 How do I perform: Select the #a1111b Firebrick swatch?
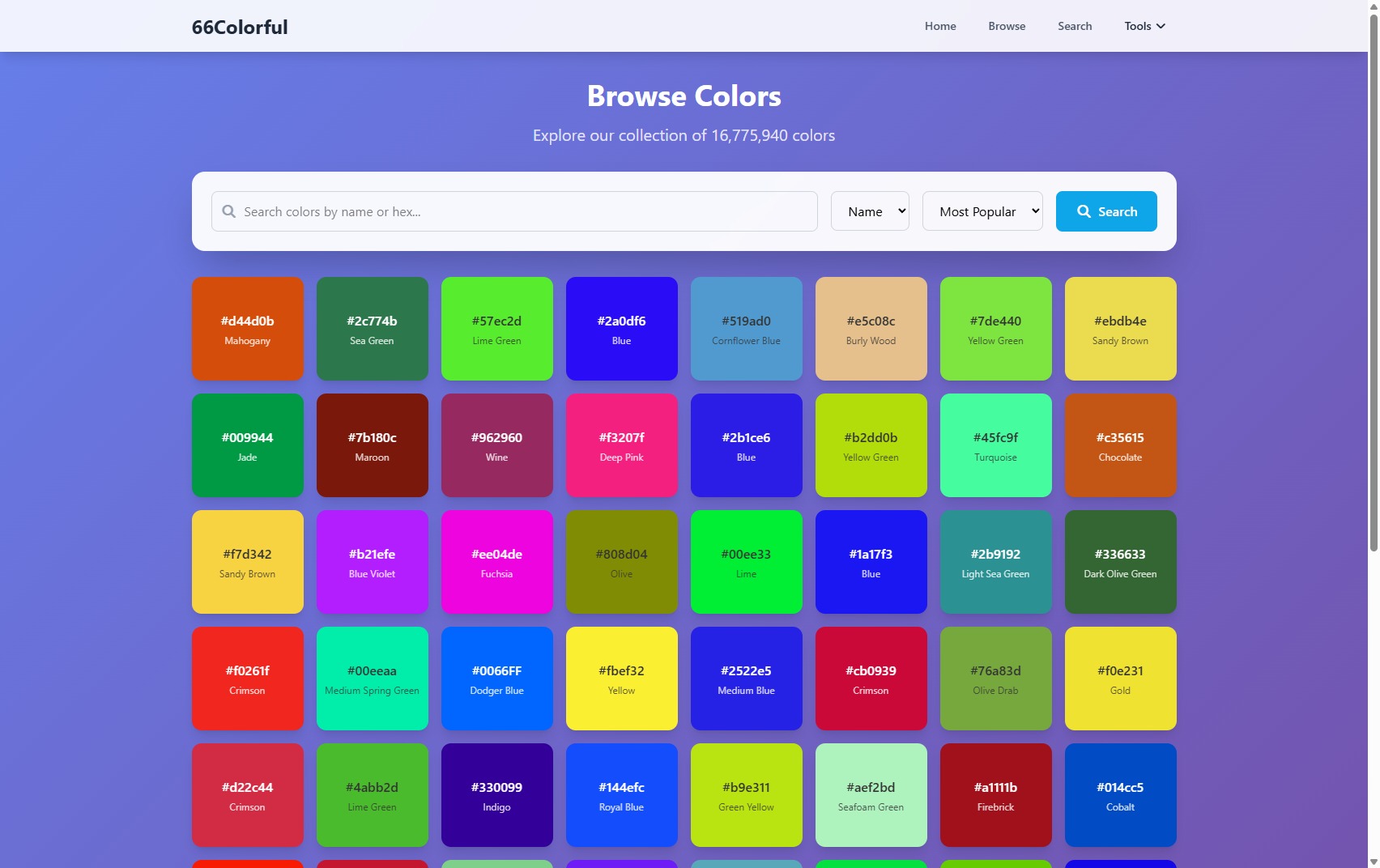(x=996, y=795)
